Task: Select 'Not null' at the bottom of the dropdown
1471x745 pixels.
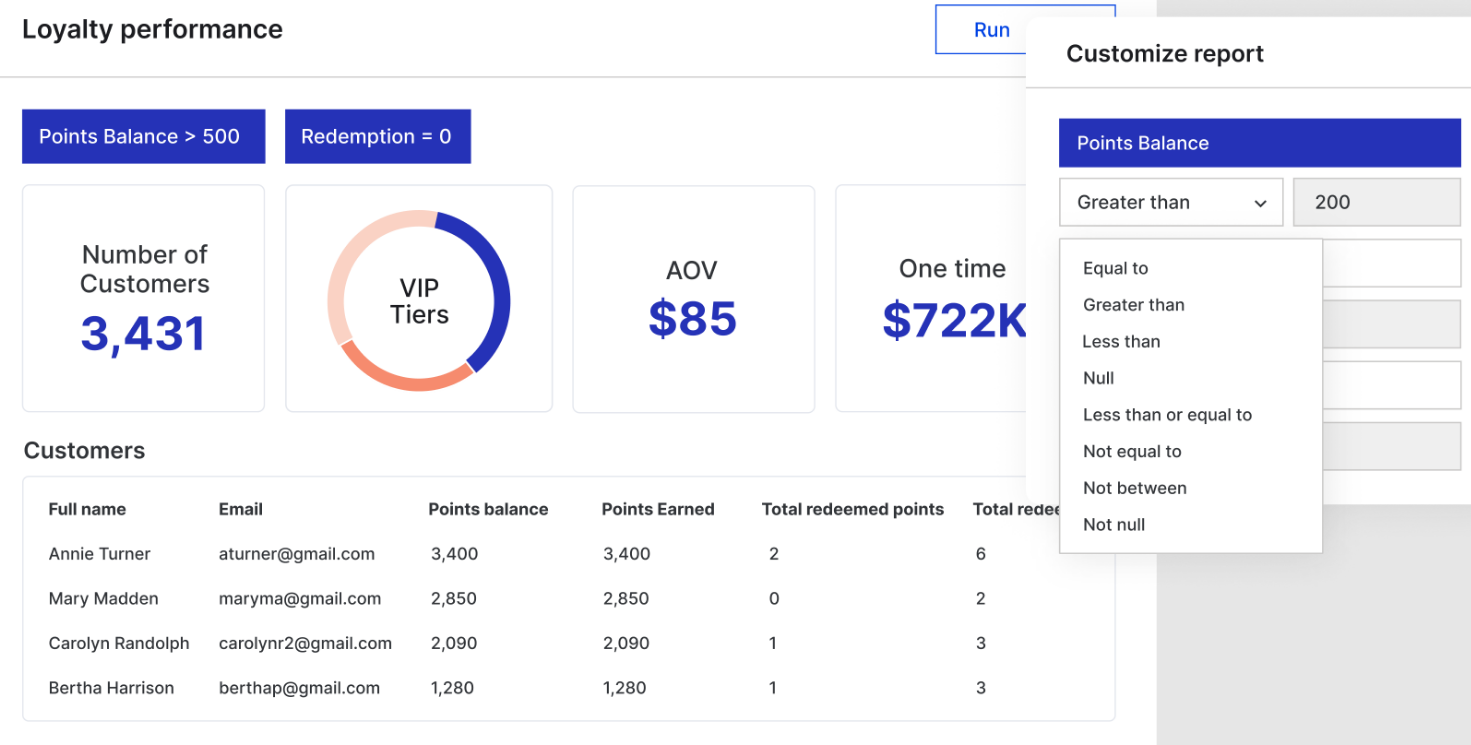Action: (1113, 524)
